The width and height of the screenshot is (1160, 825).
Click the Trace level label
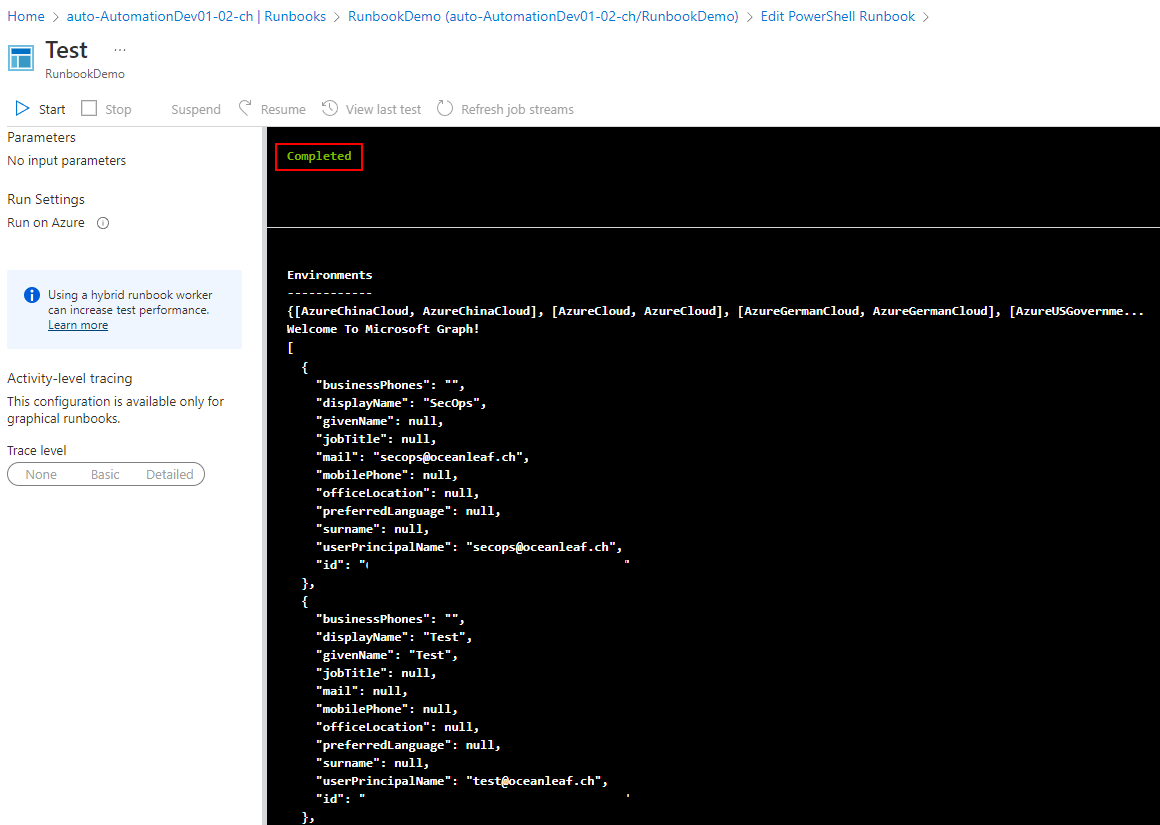tap(36, 450)
